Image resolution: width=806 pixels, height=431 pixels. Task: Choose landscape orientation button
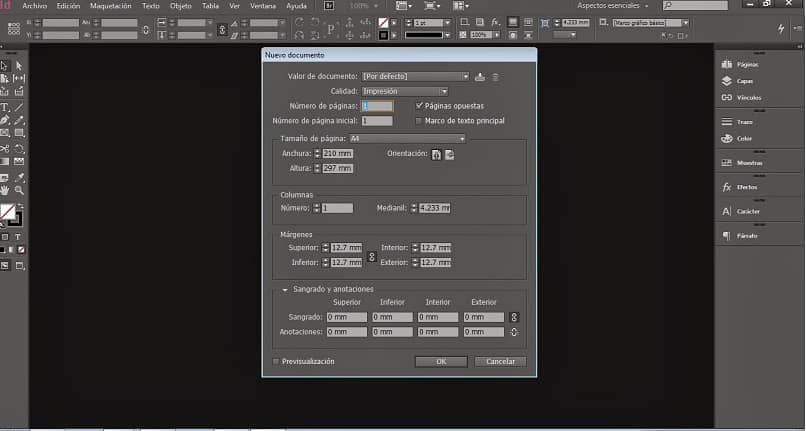pos(450,154)
